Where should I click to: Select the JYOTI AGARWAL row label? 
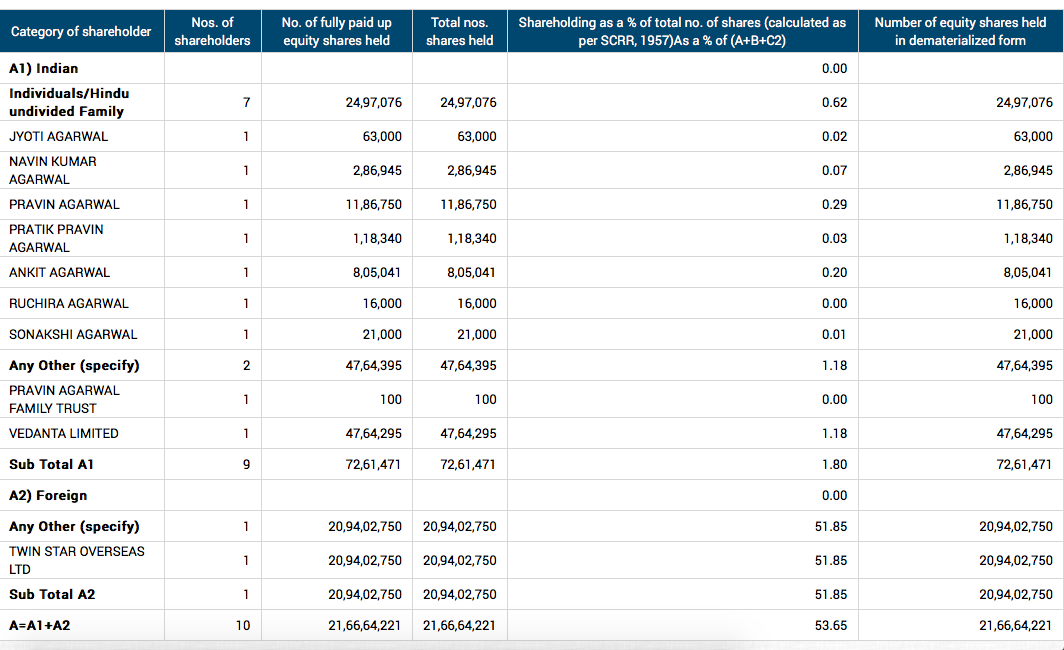[58, 136]
